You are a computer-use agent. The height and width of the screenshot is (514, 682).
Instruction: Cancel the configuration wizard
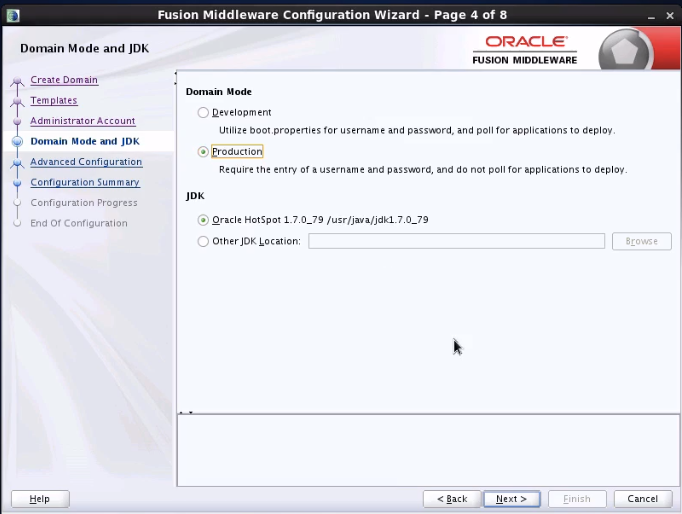pyautogui.click(x=643, y=499)
